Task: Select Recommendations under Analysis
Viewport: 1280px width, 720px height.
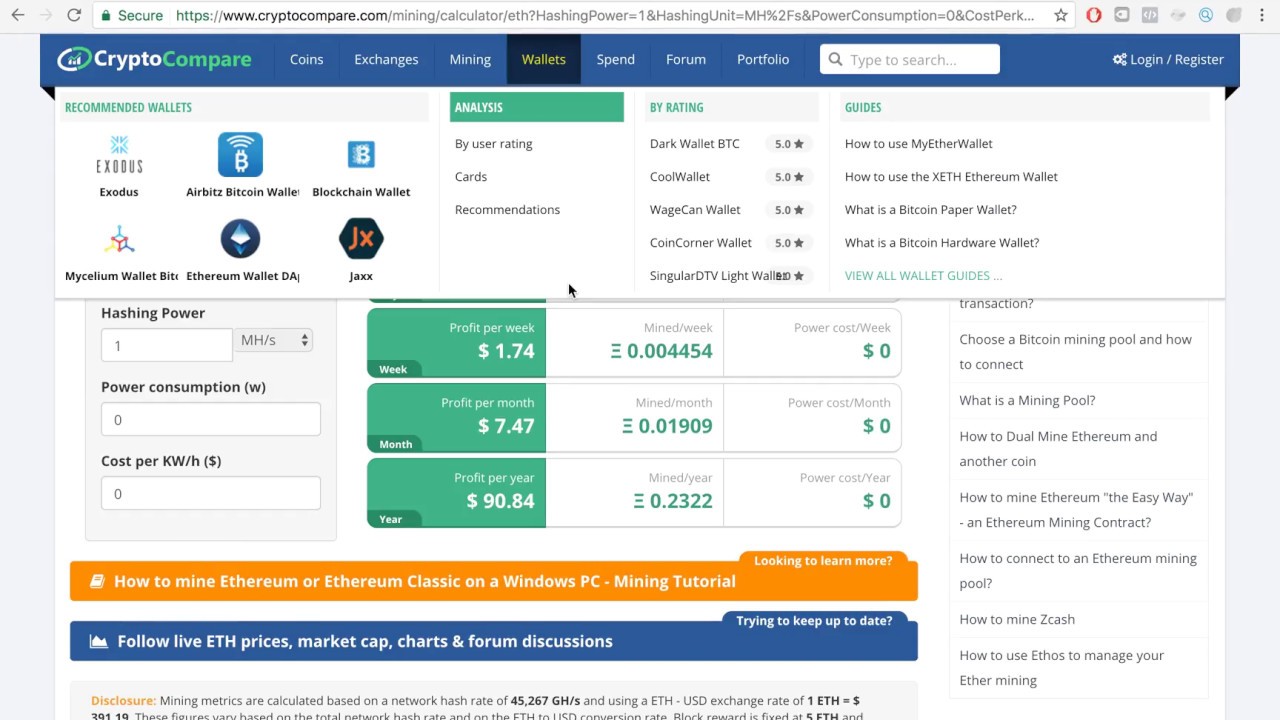Action: [507, 209]
